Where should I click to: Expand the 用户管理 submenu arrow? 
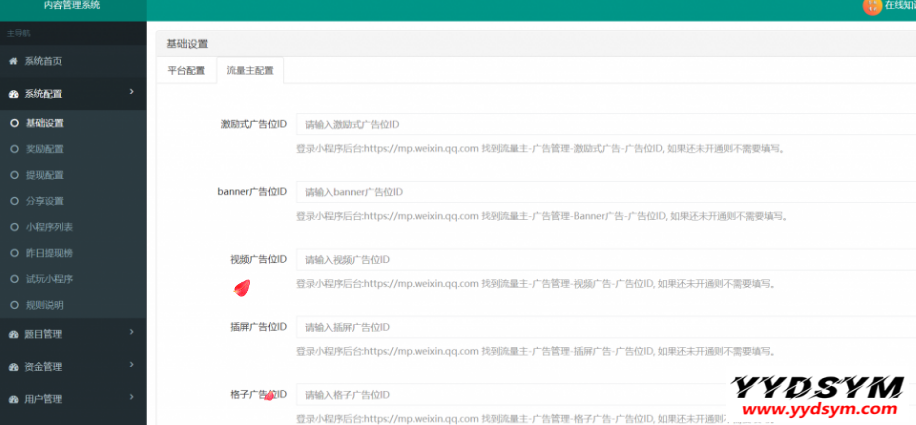[132, 399]
